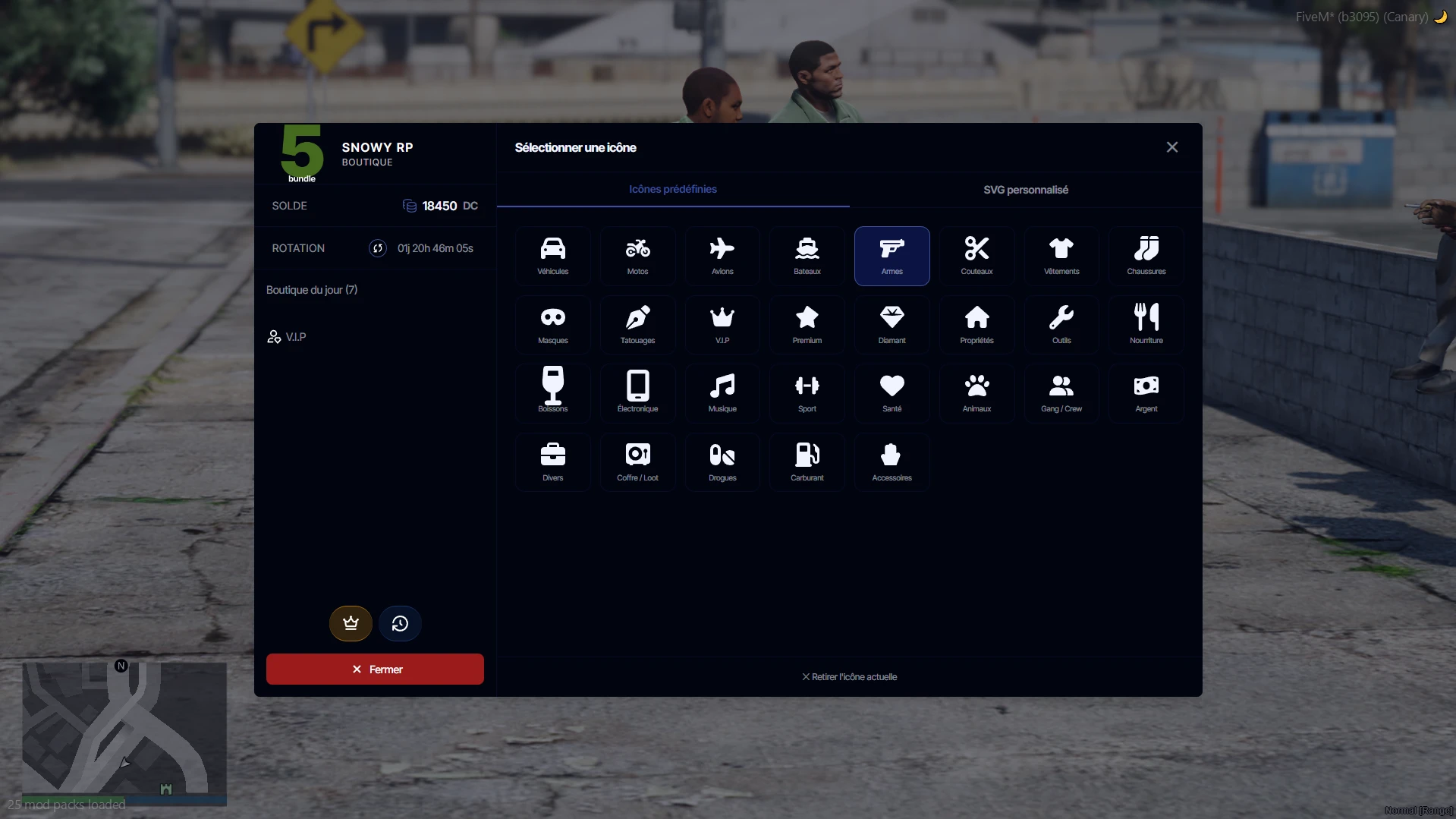This screenshot has height=819, width=1456.
Task: Pick the Couteaux scissors icon
Action: tap(976, 256)
